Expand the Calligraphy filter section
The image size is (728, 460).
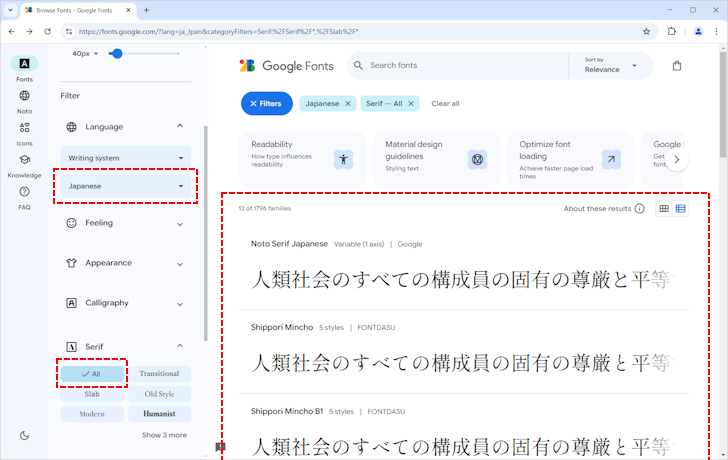[180, 304]
